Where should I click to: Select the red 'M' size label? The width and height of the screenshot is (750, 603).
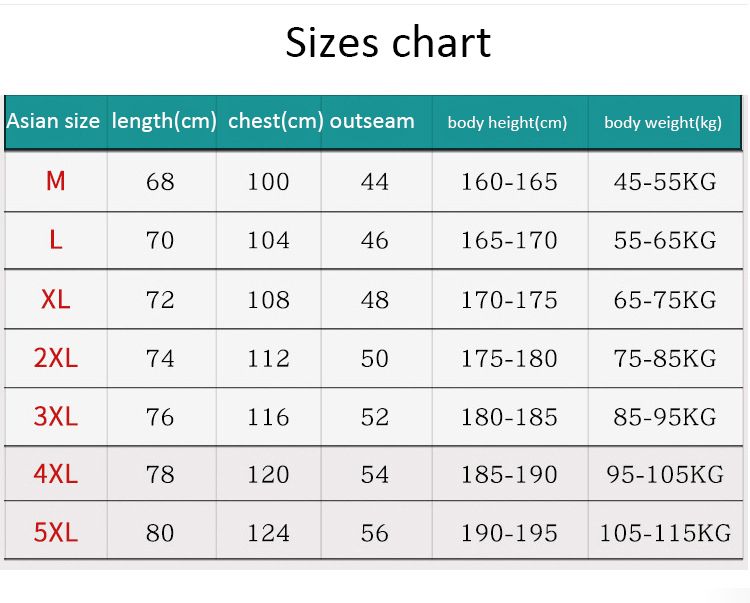point(55,181)
